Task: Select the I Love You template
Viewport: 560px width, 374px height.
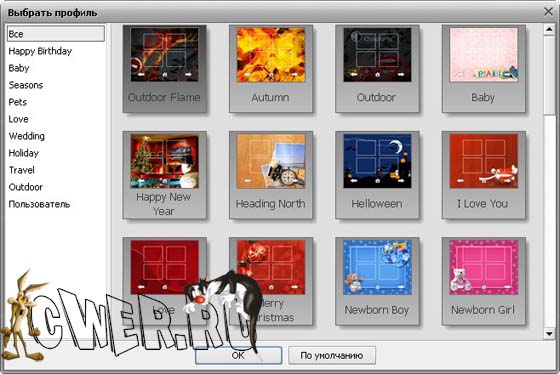Action: [x=484, y=175]
